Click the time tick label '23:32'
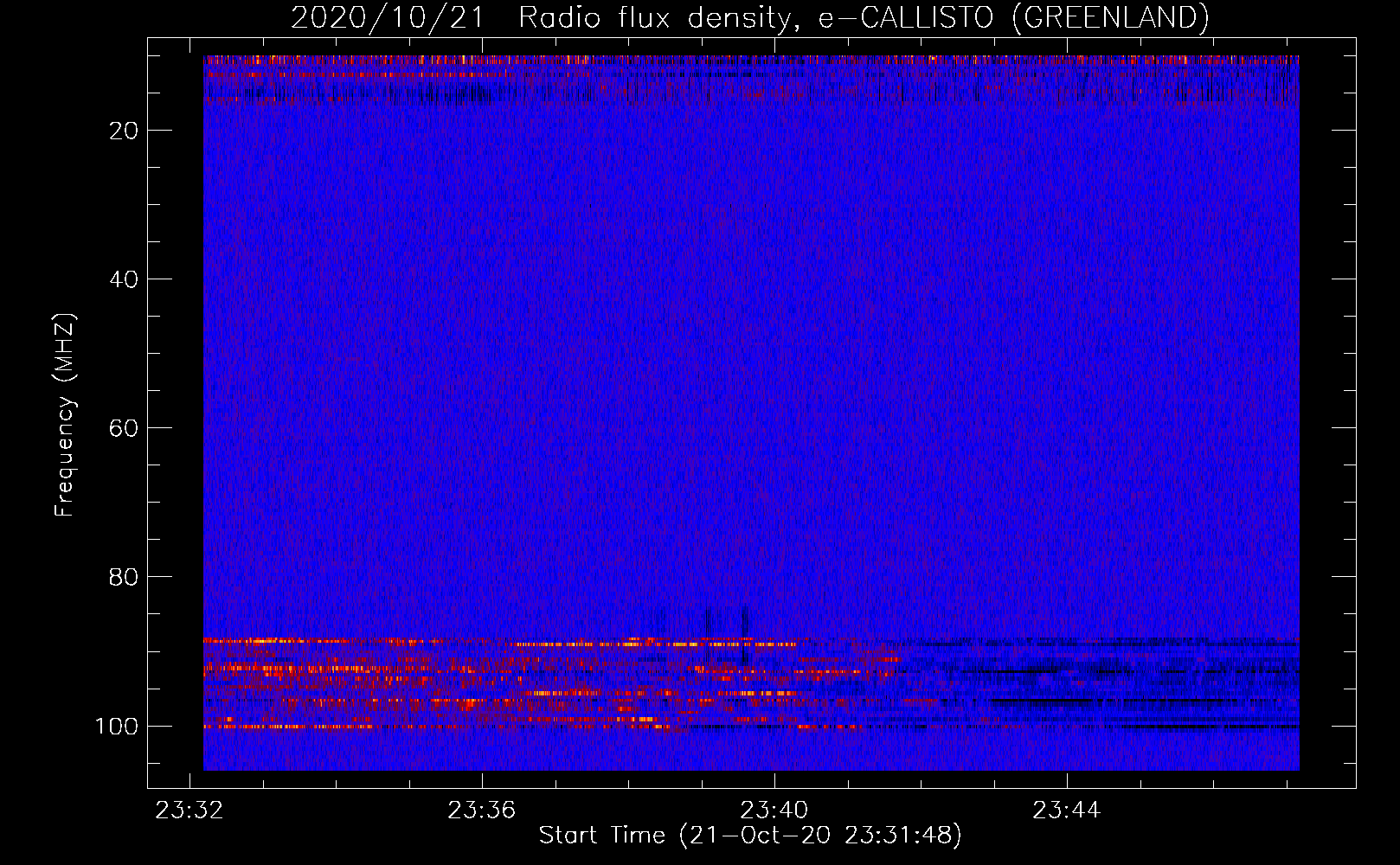This screenshot has height=865, width=1400. point(189,811)
